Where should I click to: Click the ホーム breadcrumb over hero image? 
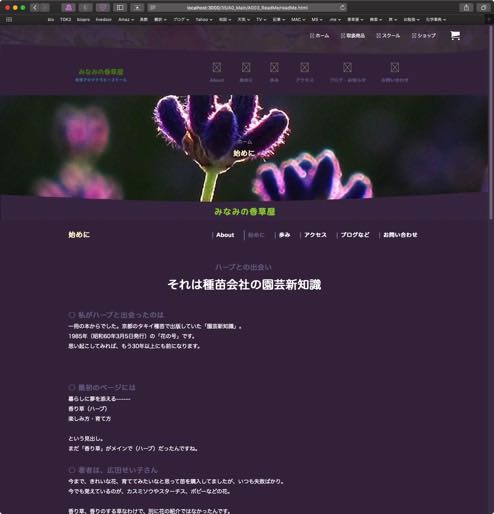(x=245, y=142)
